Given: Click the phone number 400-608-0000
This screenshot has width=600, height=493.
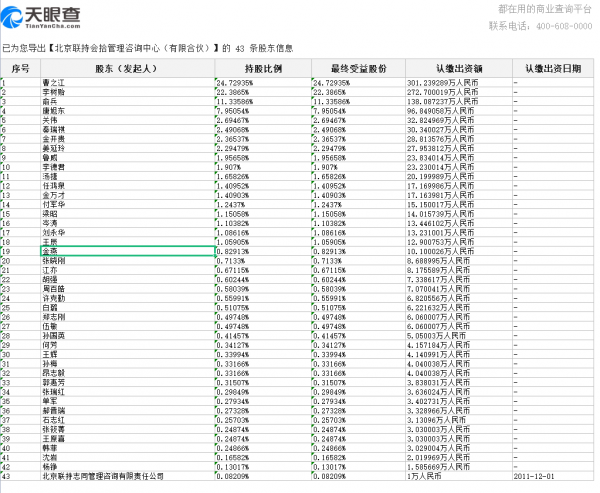Looking at the screenshot, I should (x=564, y=26).
